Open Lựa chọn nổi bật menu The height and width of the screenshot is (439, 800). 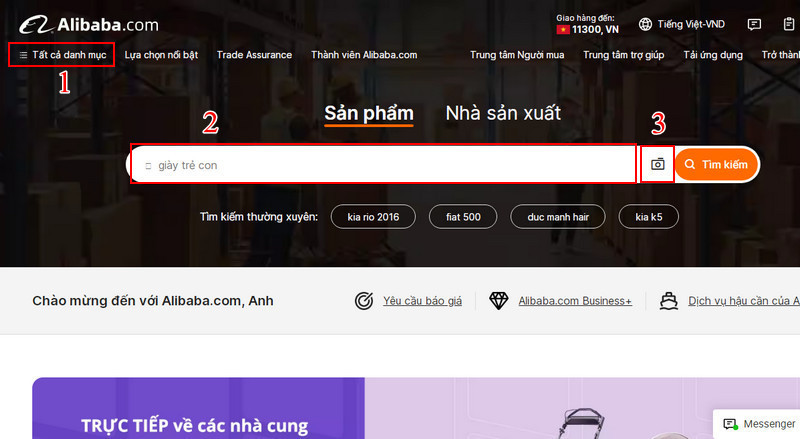[x=161, y=55]
